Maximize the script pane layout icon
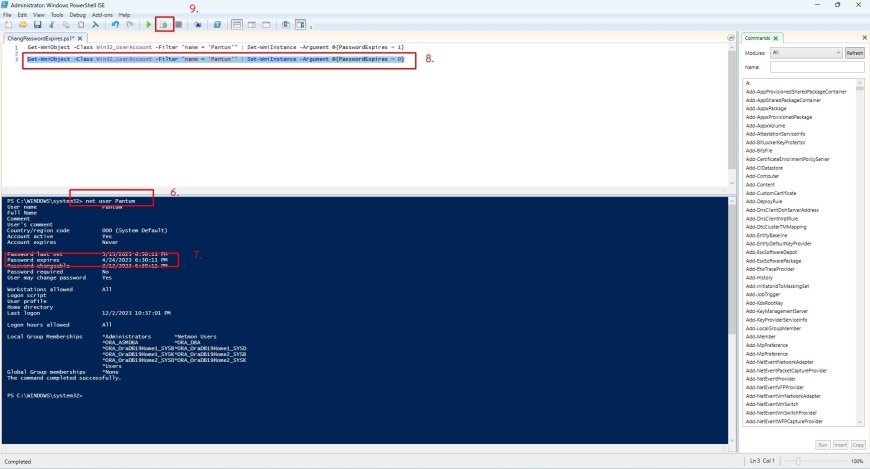 pyautogui.click(x=266, y=24)
